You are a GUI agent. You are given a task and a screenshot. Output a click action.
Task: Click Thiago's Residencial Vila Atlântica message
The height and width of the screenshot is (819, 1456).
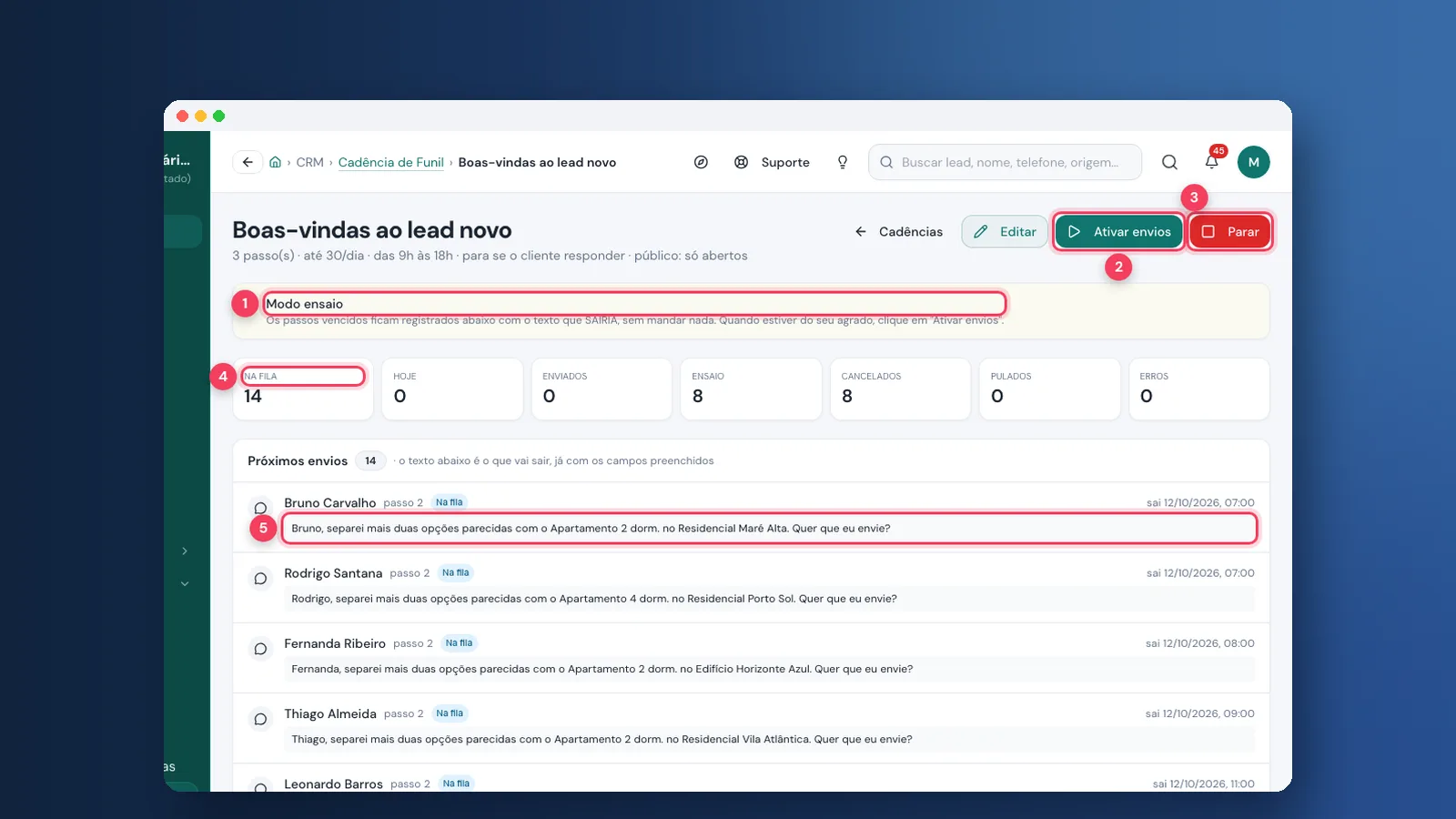pos(602,739)
